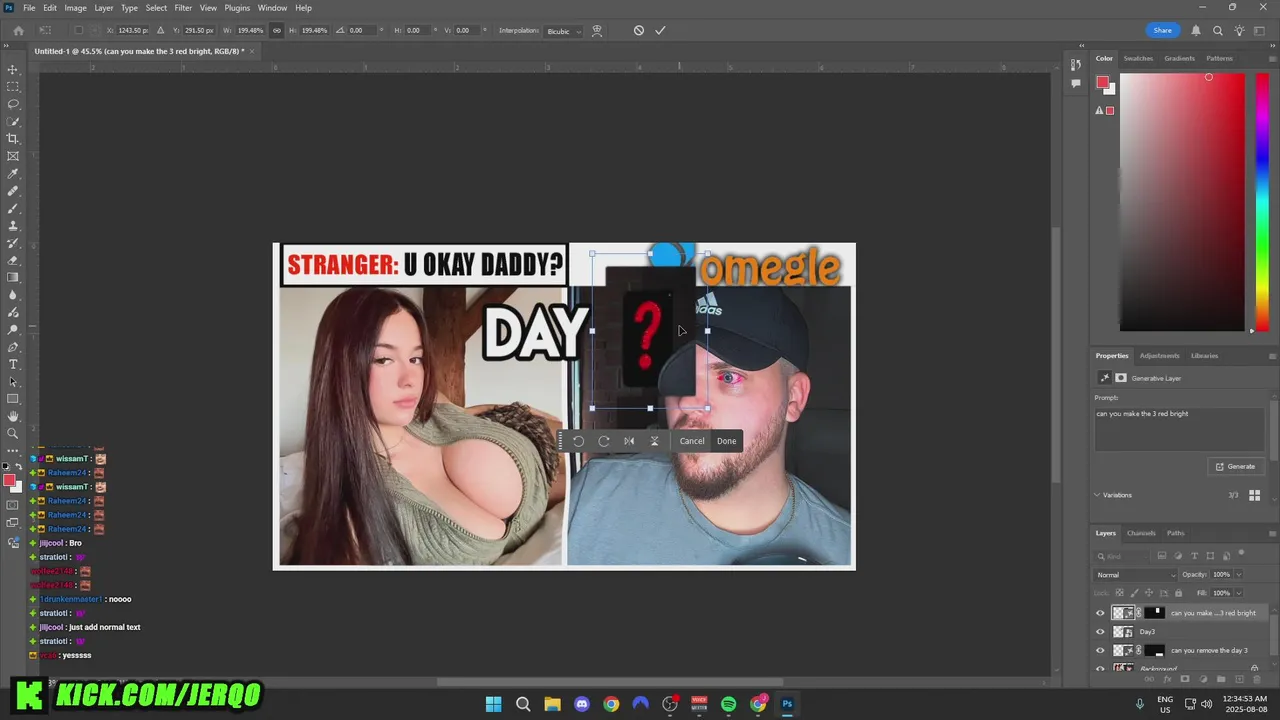
Task: Hide the 'can you remove the day 3' layer
Action: tap(1100, 650)
